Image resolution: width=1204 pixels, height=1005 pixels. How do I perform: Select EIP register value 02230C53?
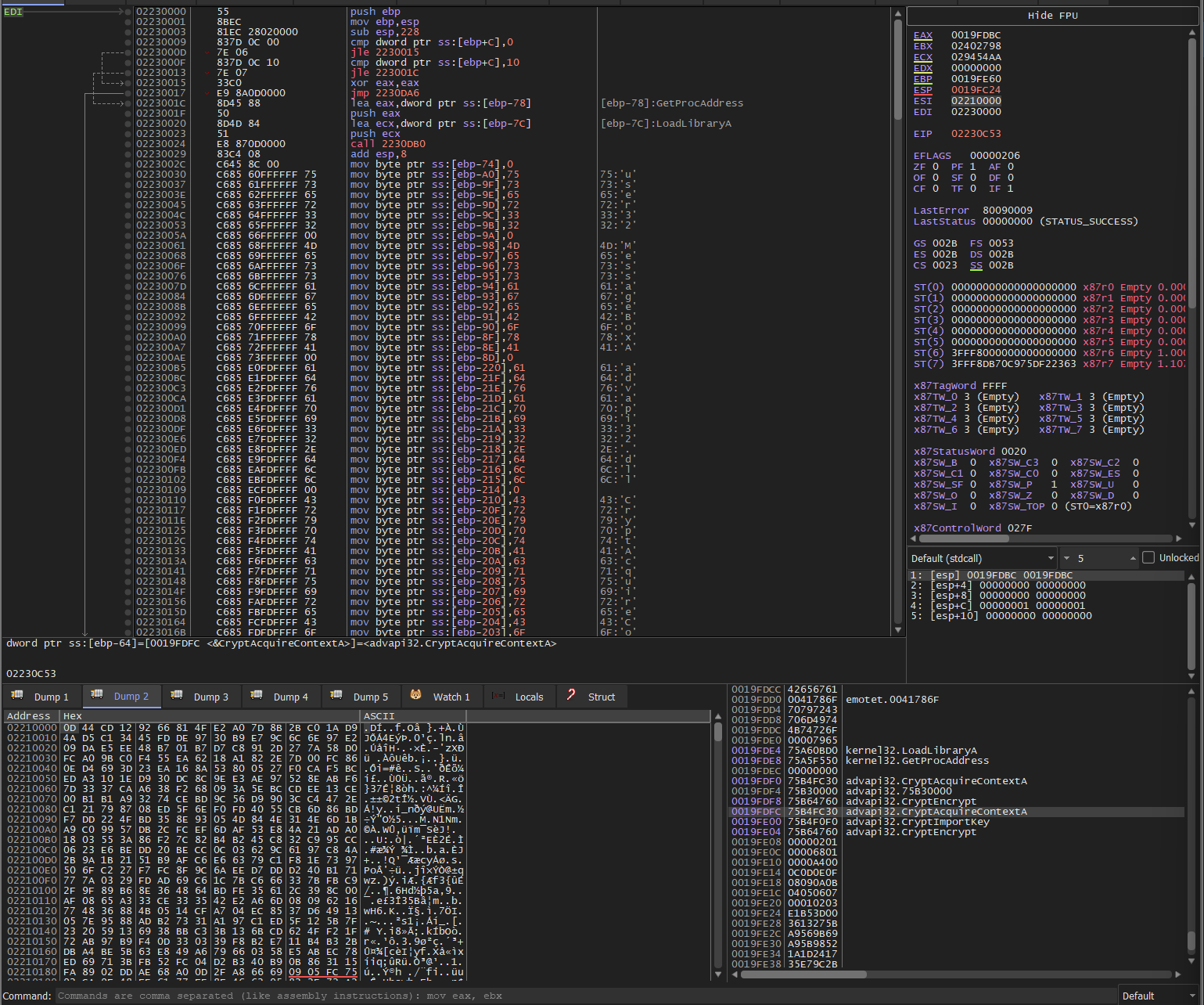(x=976, y=134)
